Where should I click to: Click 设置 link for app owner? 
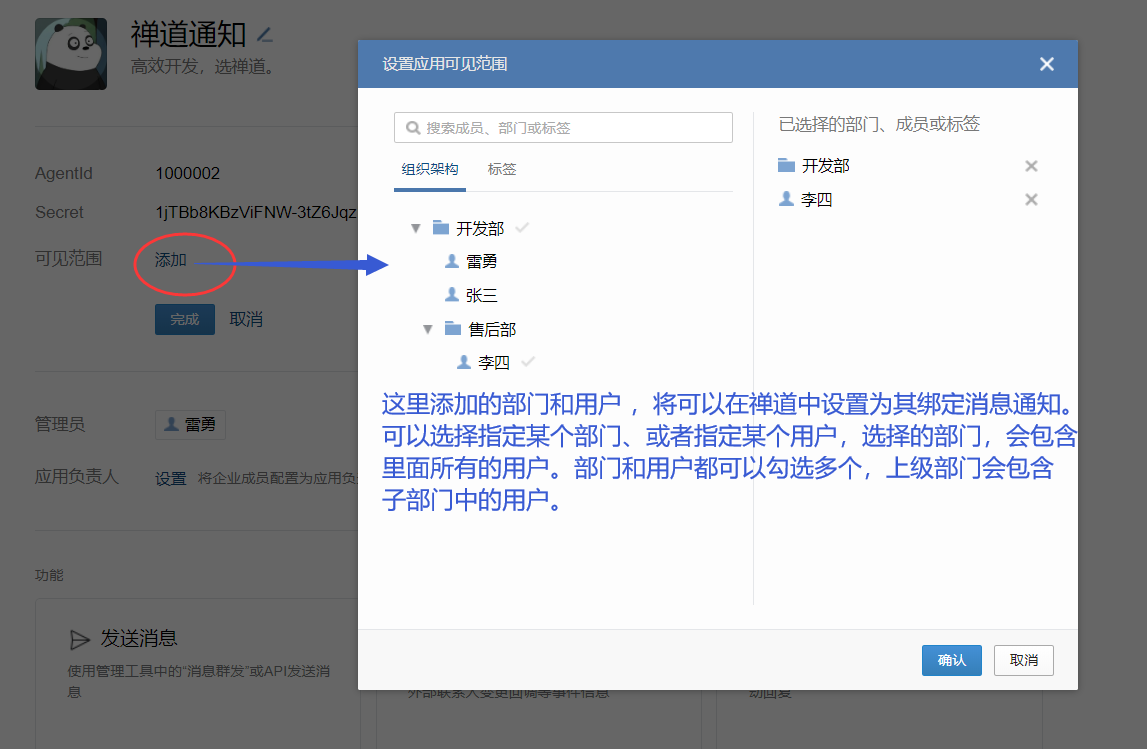click(170, 478)
